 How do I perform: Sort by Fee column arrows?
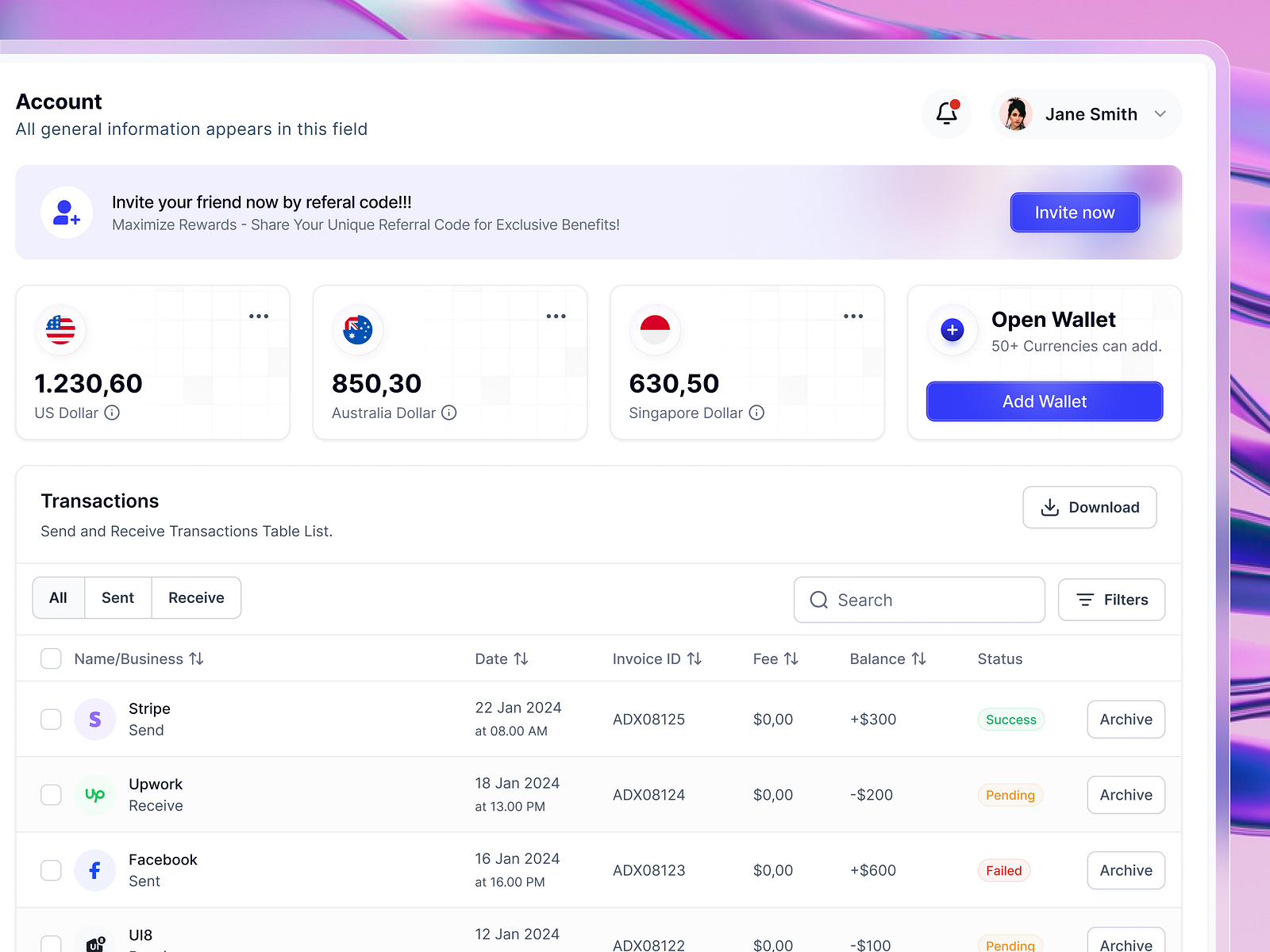coord(791,658)
